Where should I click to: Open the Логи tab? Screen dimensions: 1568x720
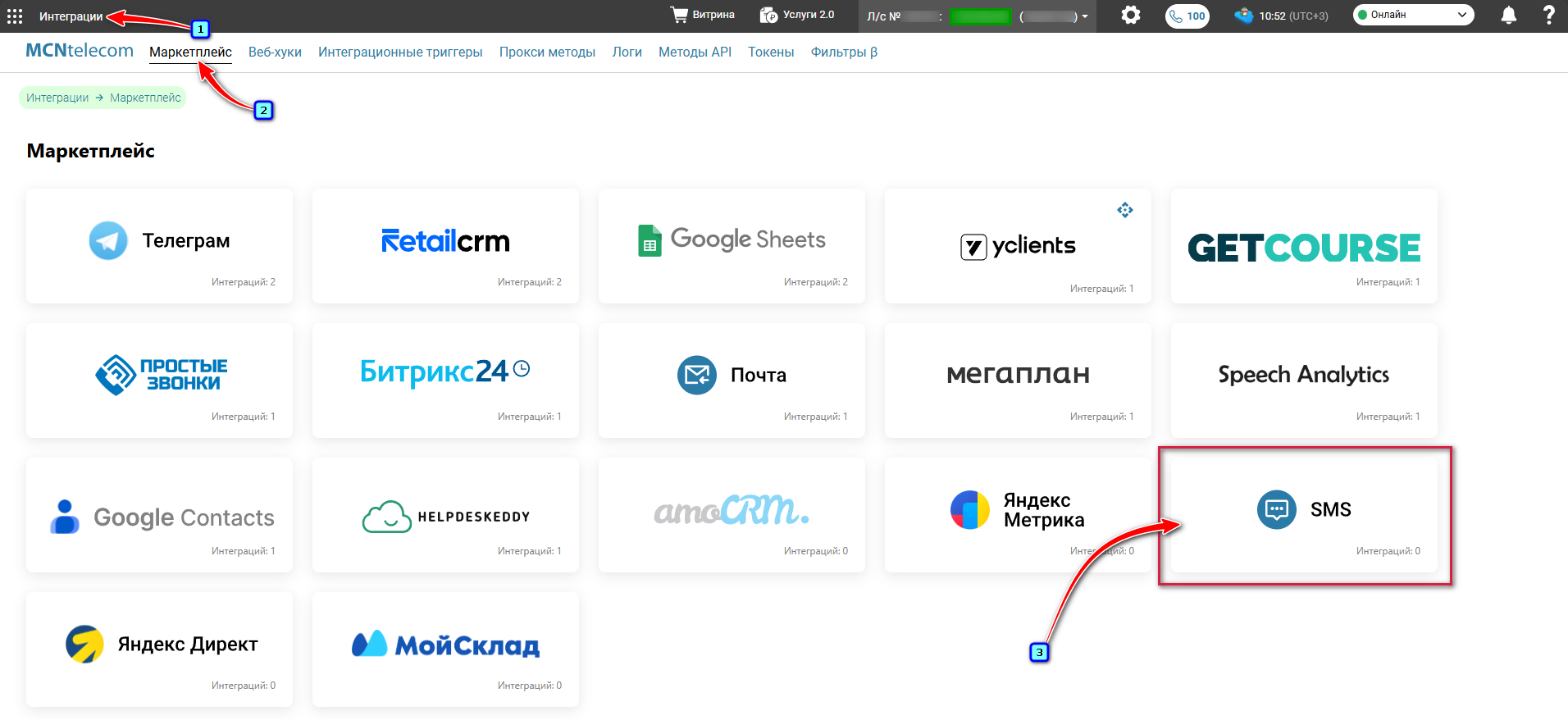tap(627, 52)
